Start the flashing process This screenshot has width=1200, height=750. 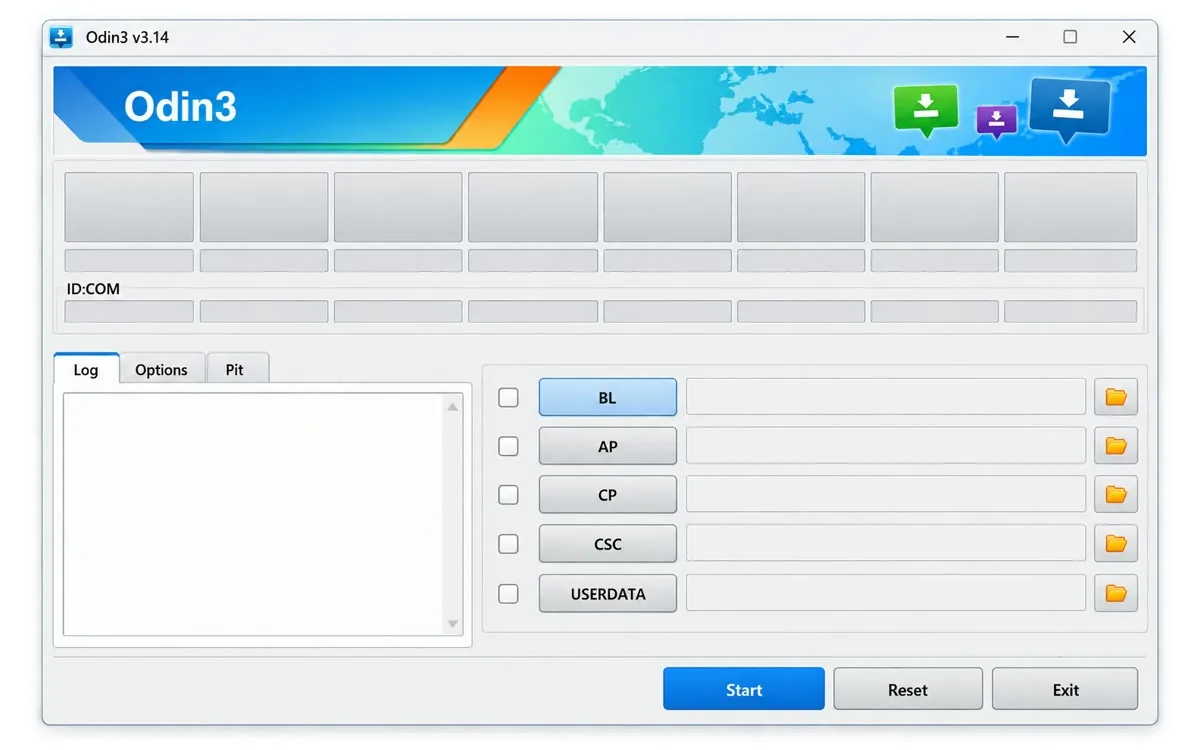[x=744, y=689]
